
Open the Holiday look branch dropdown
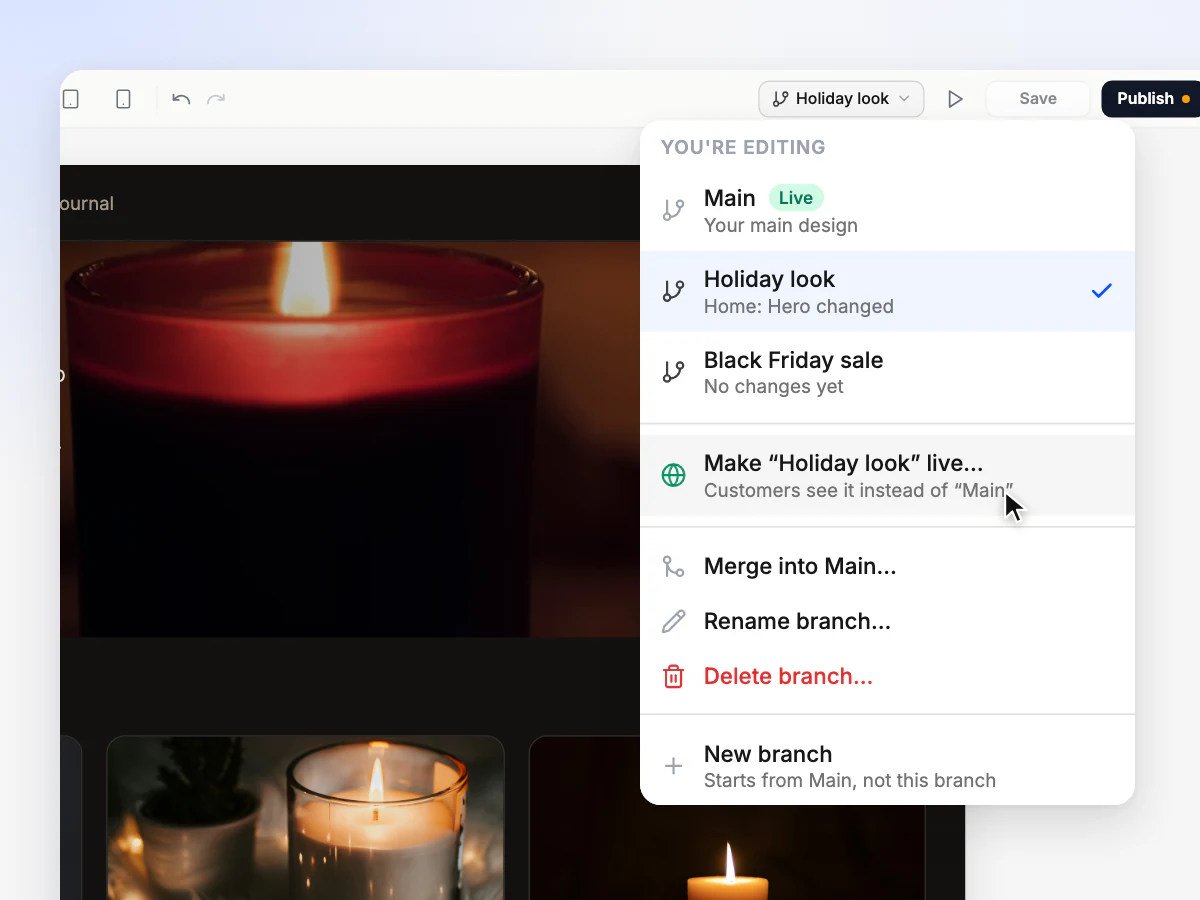pyautogui.click(x=841, y=99)
